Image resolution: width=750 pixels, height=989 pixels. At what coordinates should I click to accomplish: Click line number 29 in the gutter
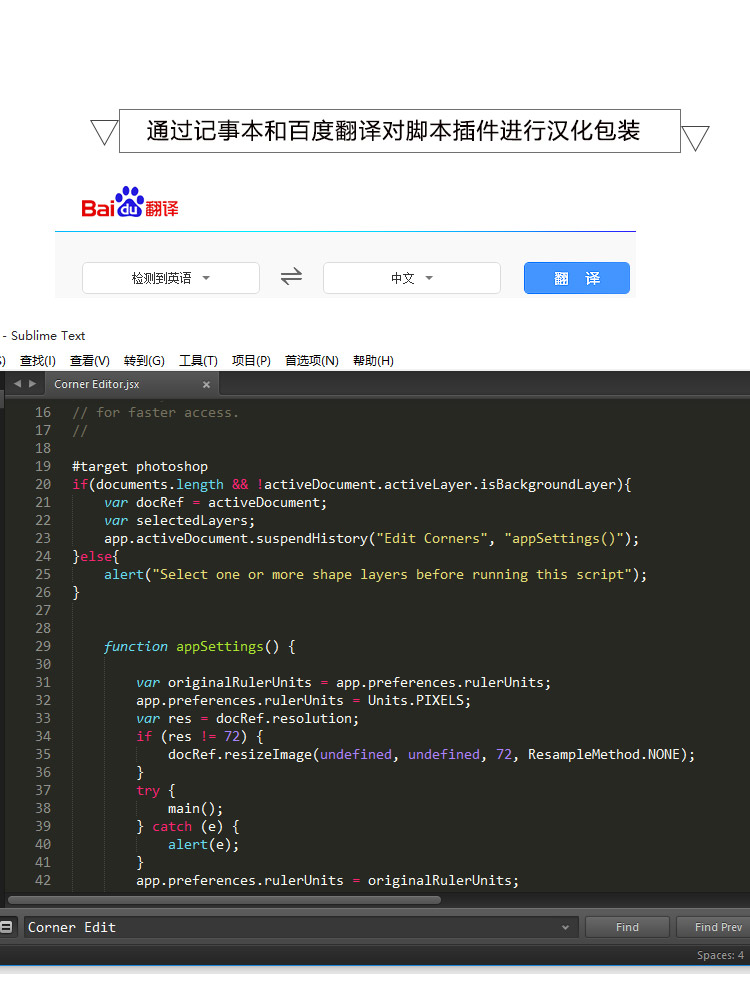[x=43, y=647]
